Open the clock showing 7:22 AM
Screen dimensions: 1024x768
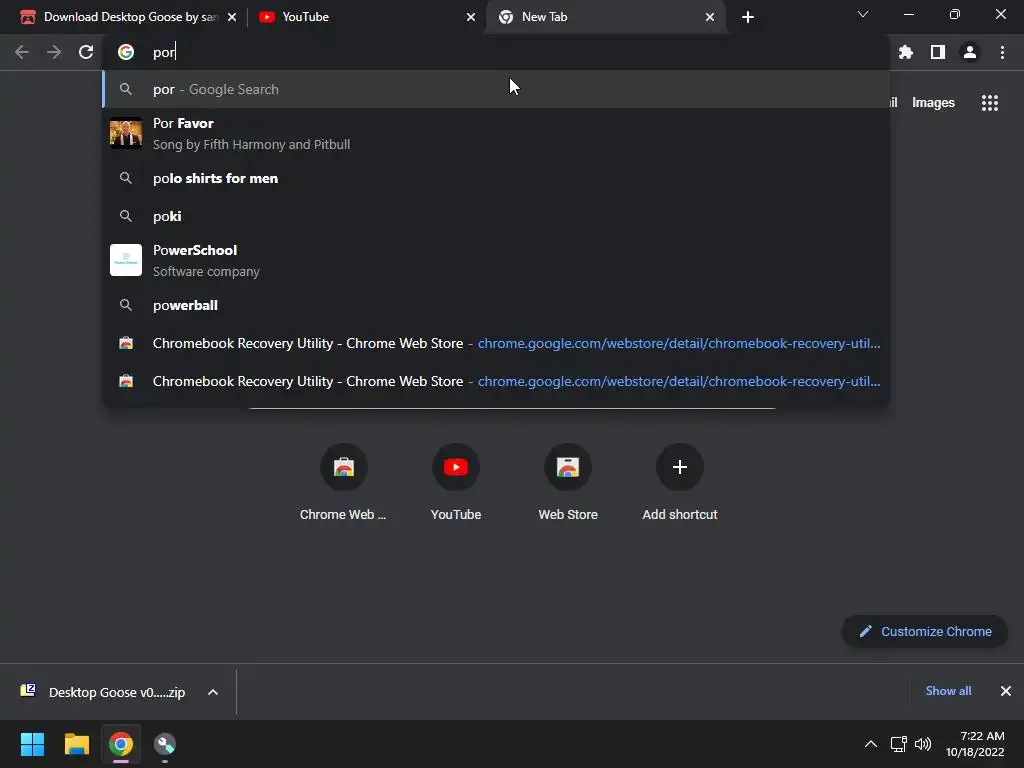coord(975,744)
